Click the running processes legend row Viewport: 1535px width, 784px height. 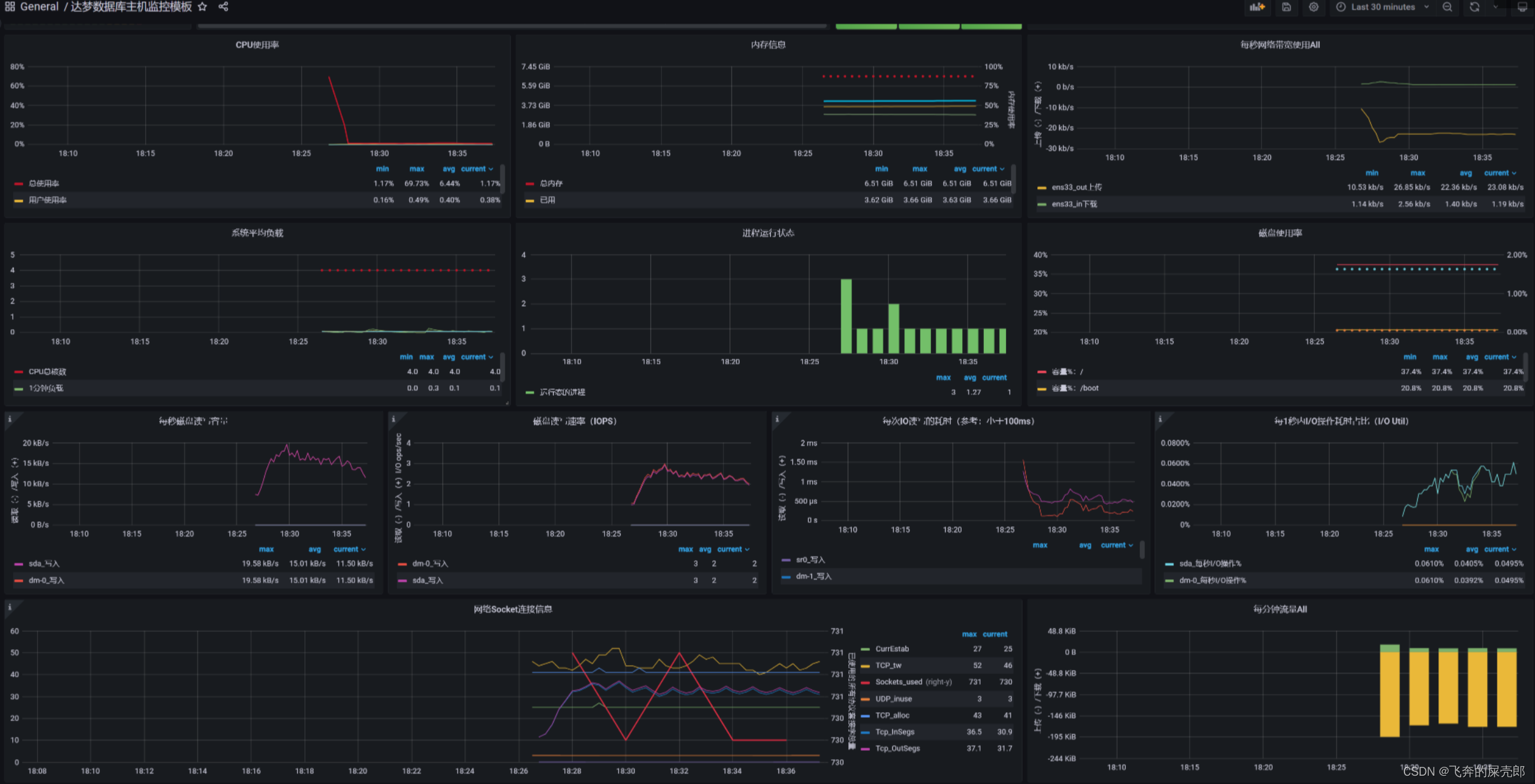pyautogui.click(x=768, y=392)
